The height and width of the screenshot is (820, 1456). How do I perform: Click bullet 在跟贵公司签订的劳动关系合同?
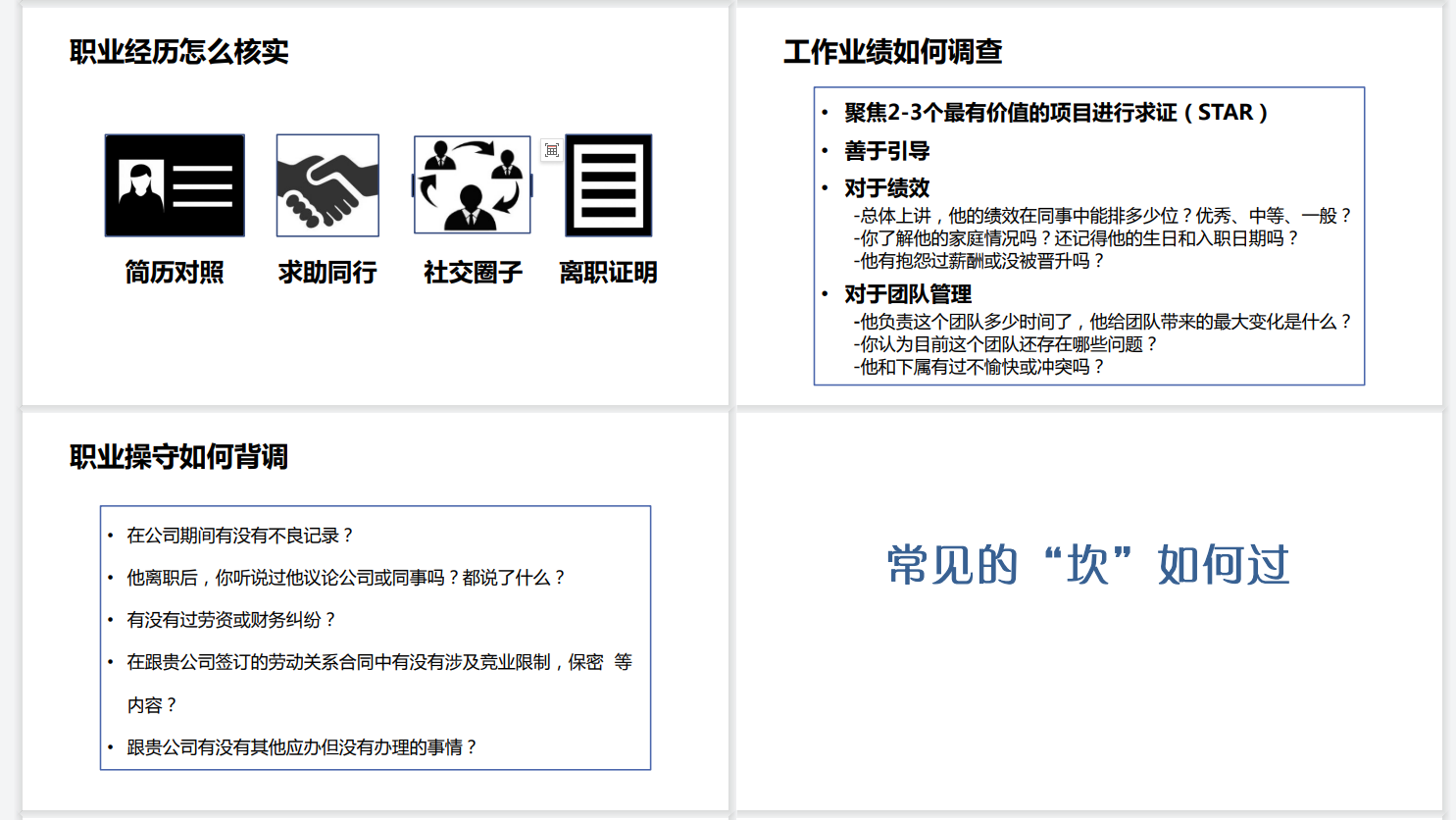click(379, 662)
